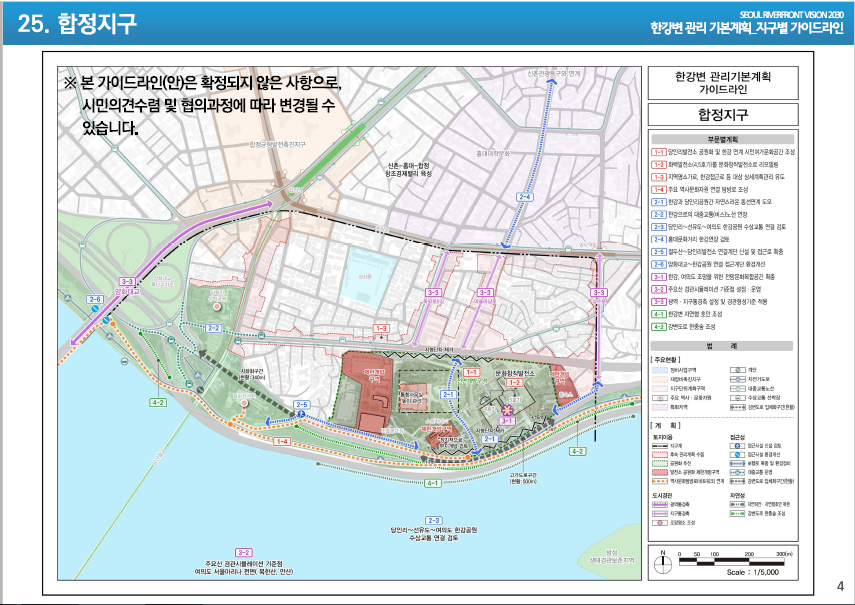The image size is (855, 605).
Task: Click the '한강변 관리기본계획 가이드라인' title box
Action: 722,83
